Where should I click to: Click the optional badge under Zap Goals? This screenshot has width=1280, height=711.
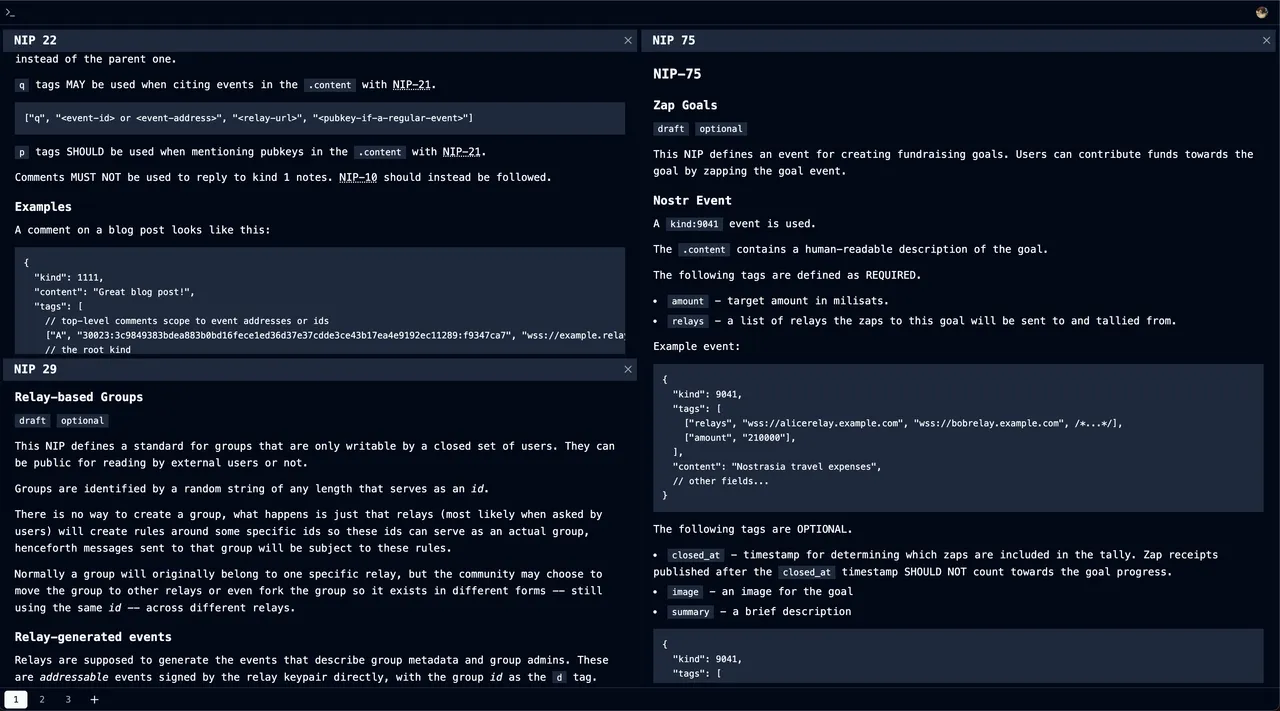coord(721,129)
